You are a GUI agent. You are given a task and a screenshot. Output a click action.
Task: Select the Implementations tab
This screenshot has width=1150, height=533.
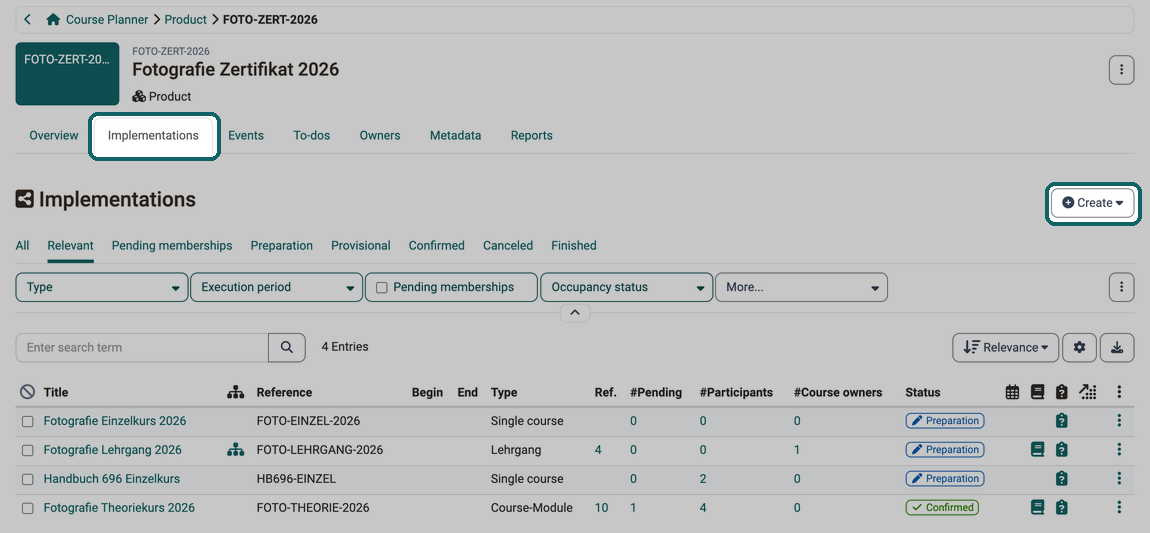(x=153, y=136)
